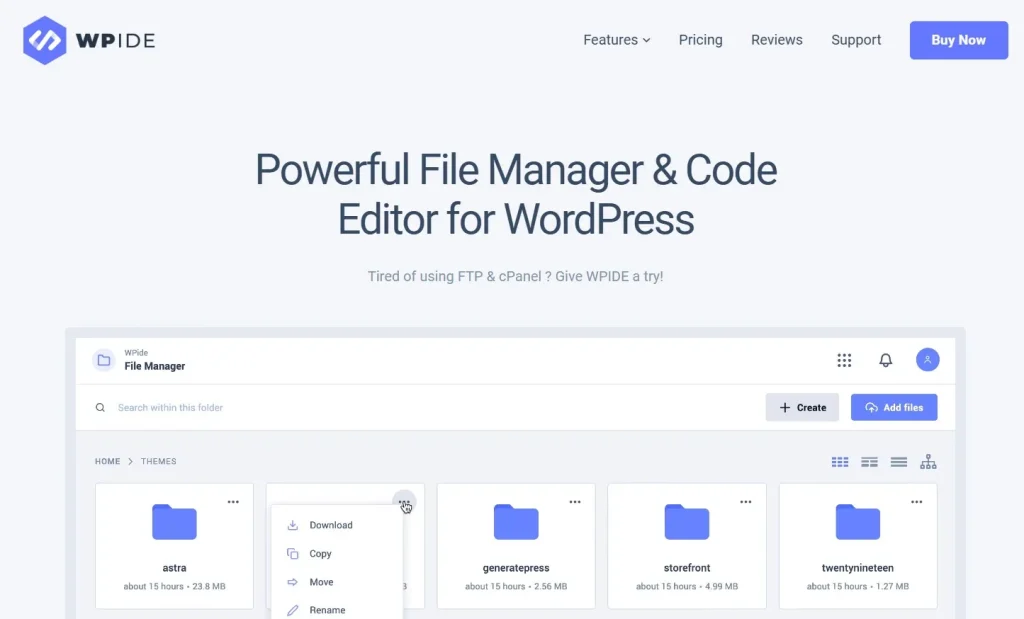Open twentynineteen folder options menu

point(917,502)
